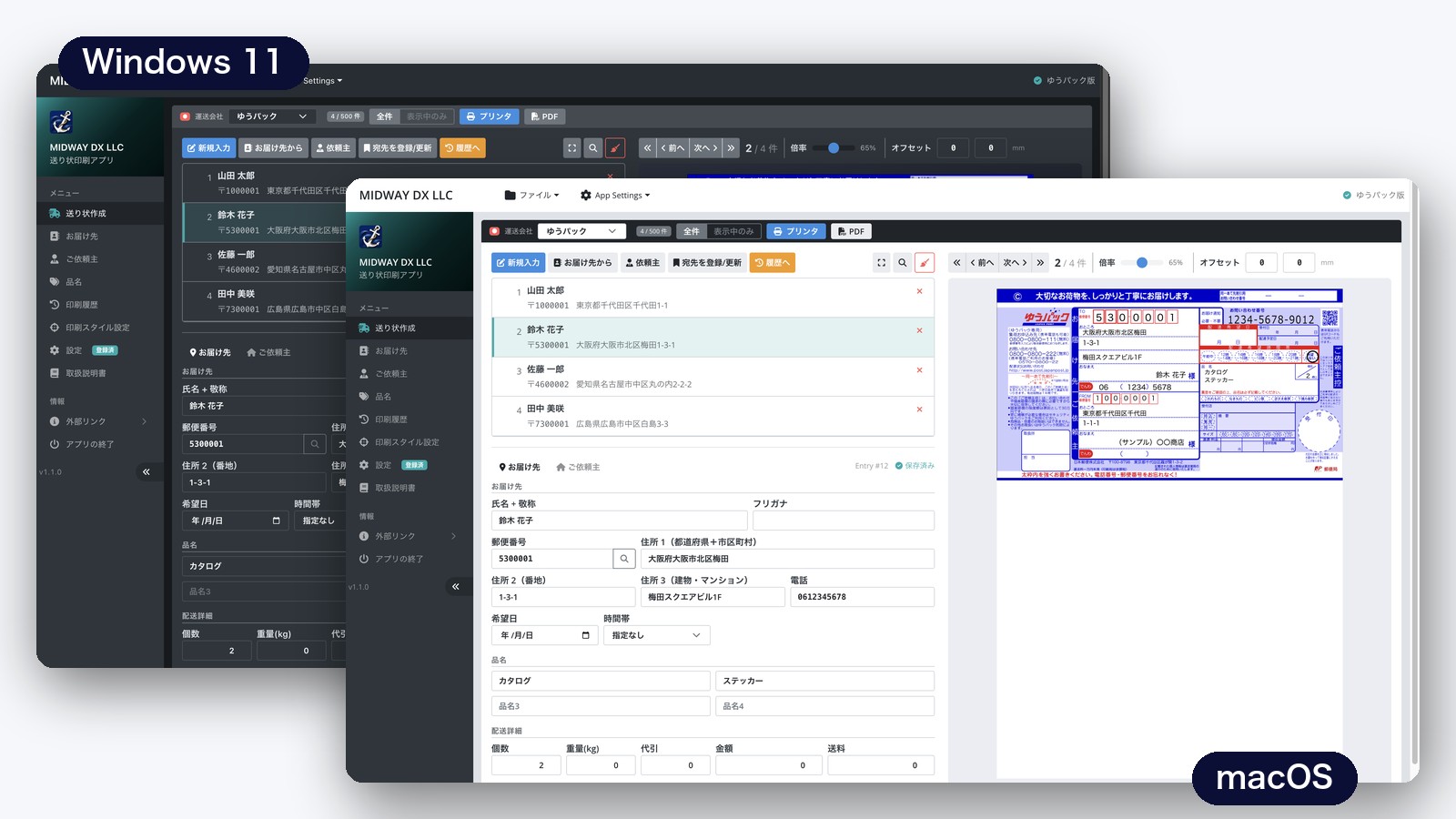The image size is (1456, 819).
Task: Open the calendar picker icon in 希望日 field, macOS window
Action: coord(585,635)
